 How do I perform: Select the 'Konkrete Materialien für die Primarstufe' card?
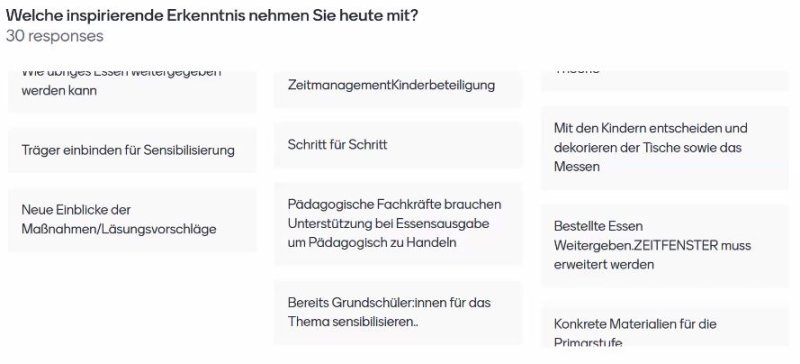pyautogui.click(x=664, y=327)
